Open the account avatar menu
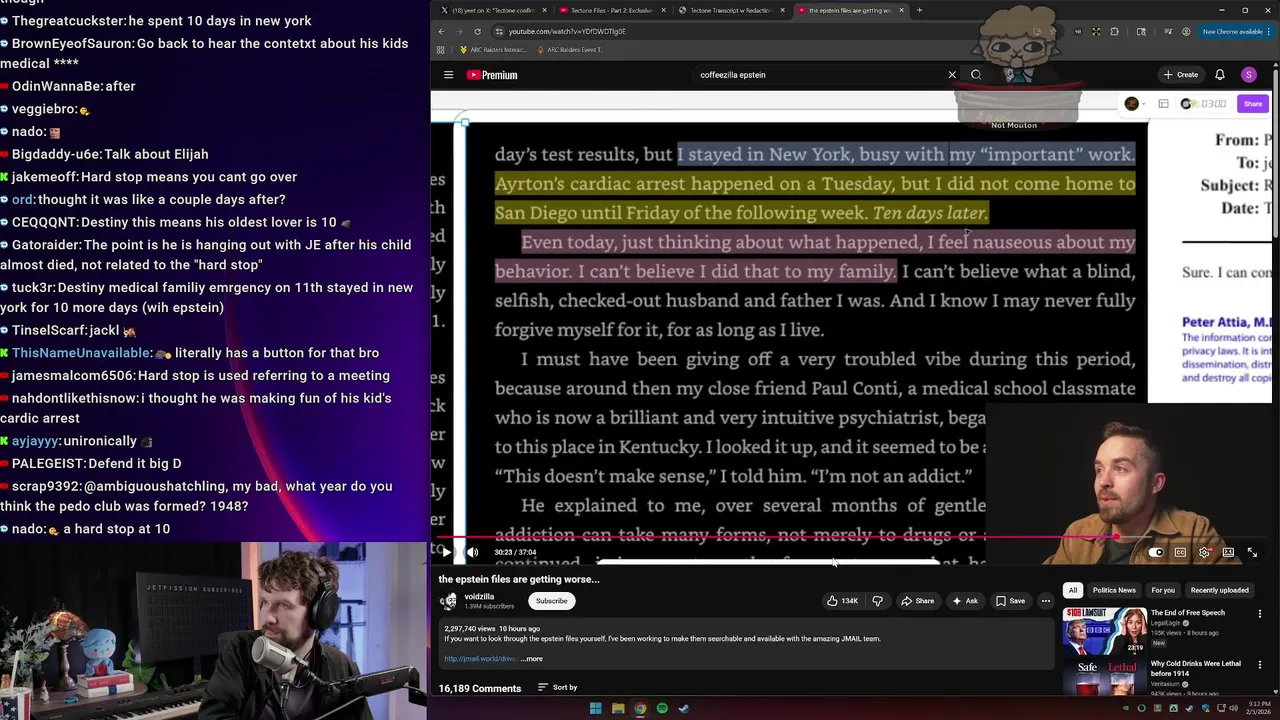The image size is (1280, 720). tap(1248, 75)
